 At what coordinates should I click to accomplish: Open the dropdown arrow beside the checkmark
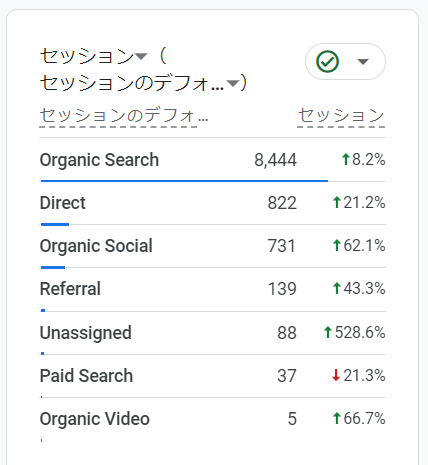tap(363, 62)
